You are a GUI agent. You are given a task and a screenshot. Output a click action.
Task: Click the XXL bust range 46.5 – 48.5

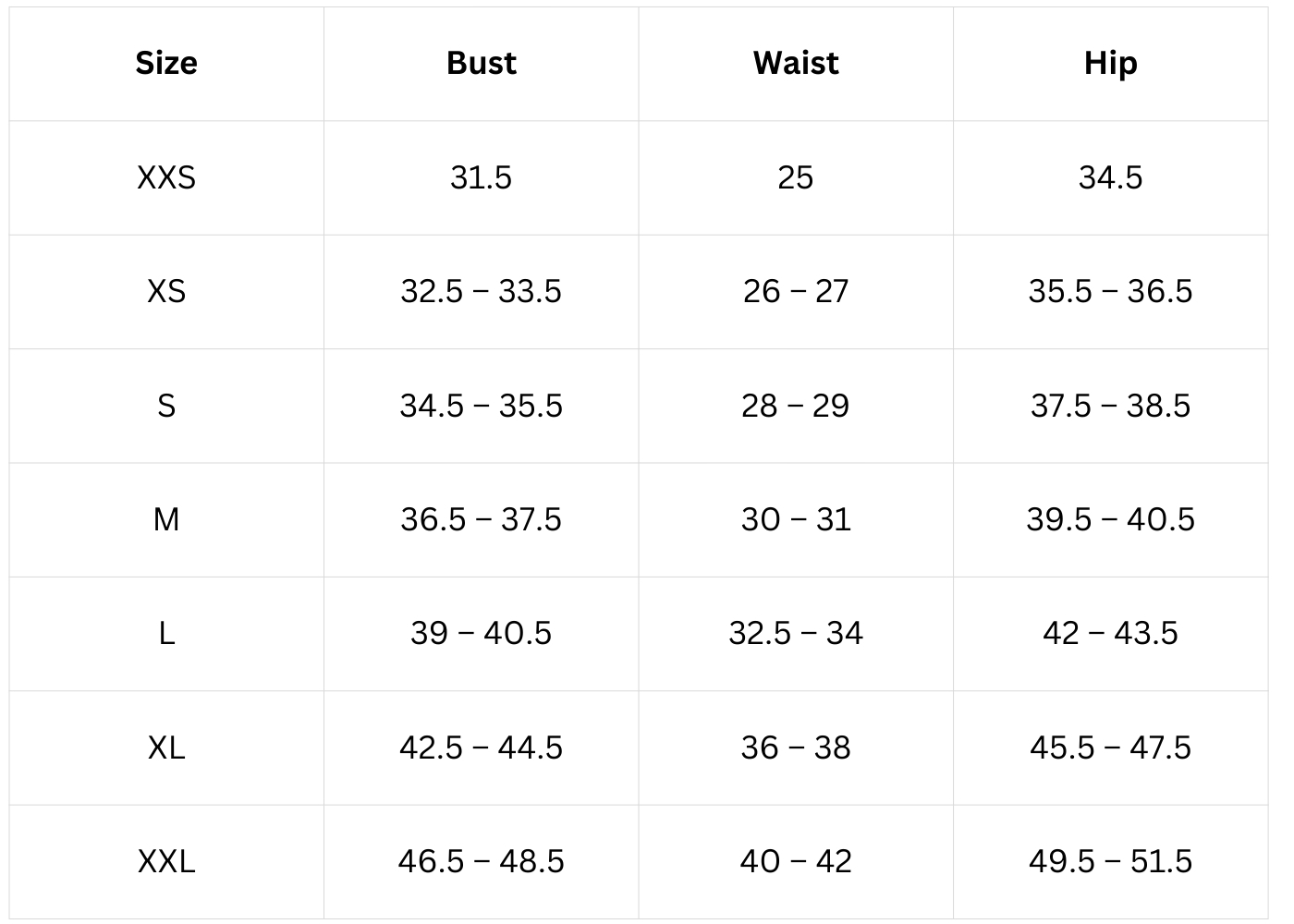tap(481, 861)
